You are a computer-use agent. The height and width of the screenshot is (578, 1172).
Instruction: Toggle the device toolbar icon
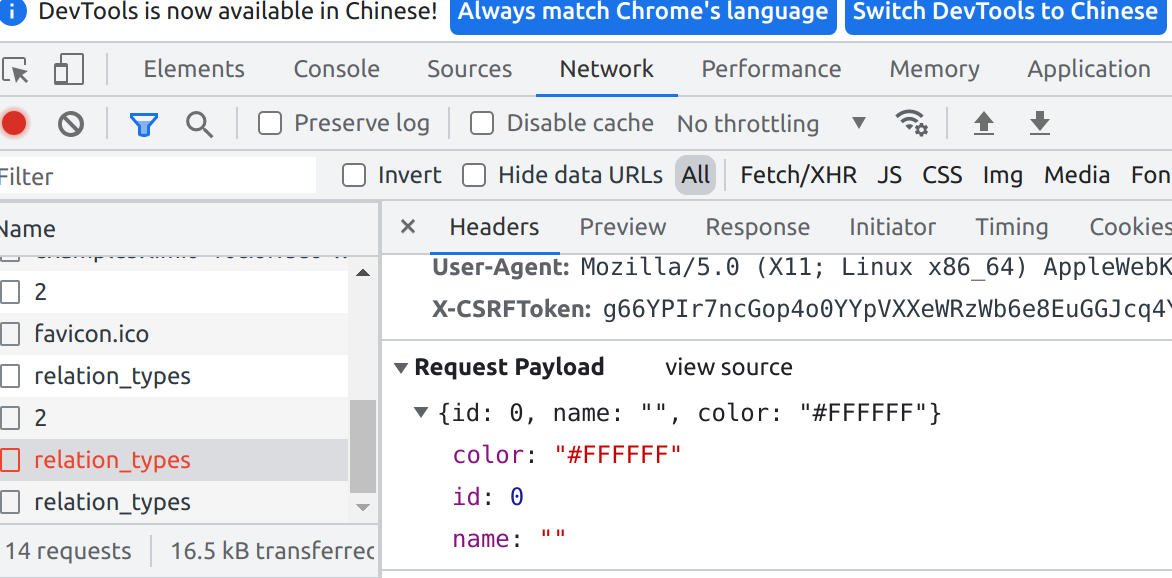point(66,69)
